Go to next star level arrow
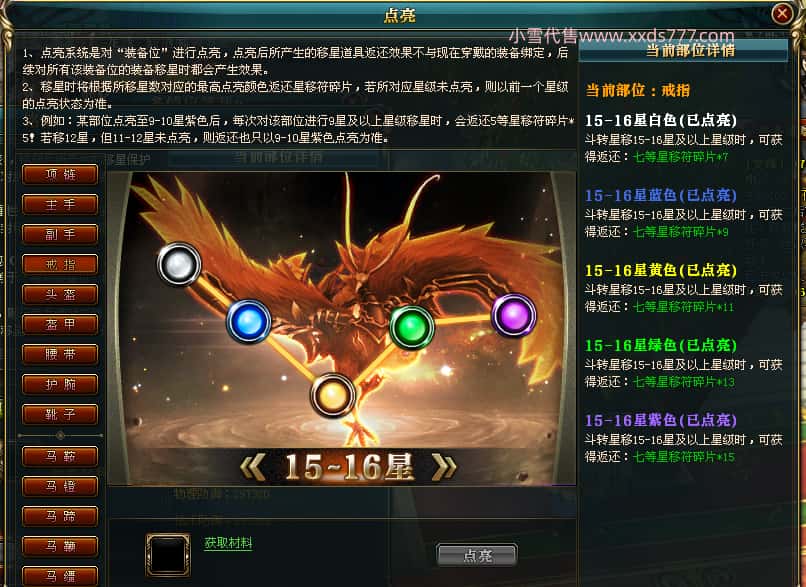806x587 pixels. click(x=444, y=467)
